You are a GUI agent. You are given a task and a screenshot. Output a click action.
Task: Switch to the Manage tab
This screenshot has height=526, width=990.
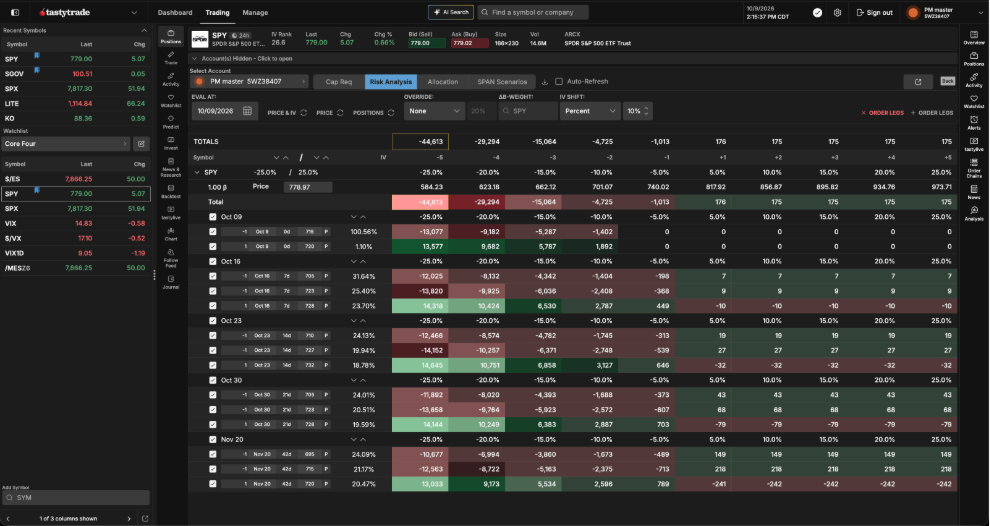pyautogui.click(x=255, y=13)
